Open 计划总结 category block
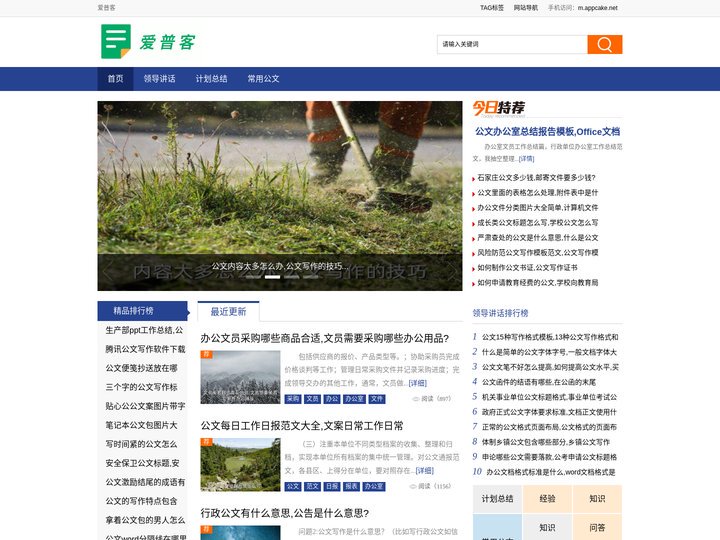 pyautogui.click(x=497, y=499)
